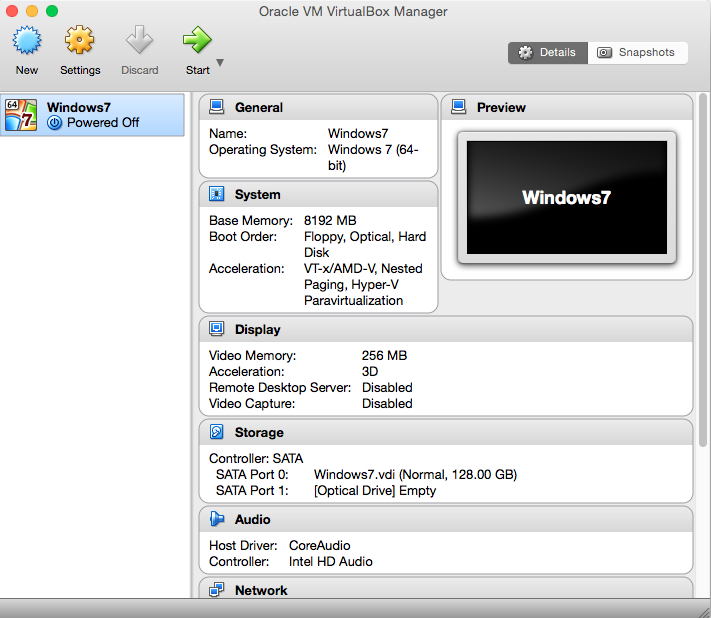Click the New virtual machine icon
The height and width of the screenshot is (618, 711).
point(27,40)
